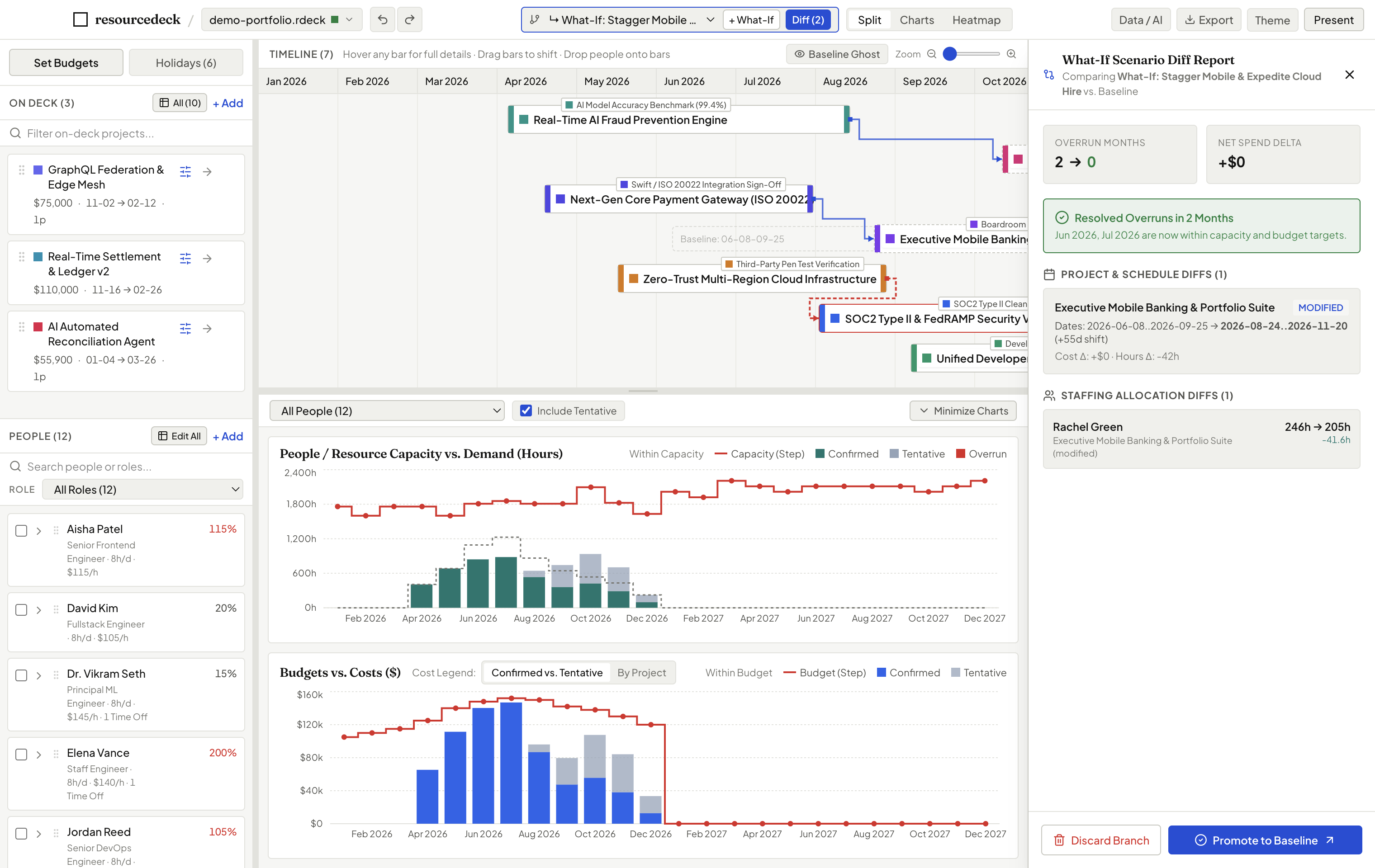Open settings sliders for Real-Time Settlement project
The width and height of the screenshot is (1375, 868).
point(185,259)
